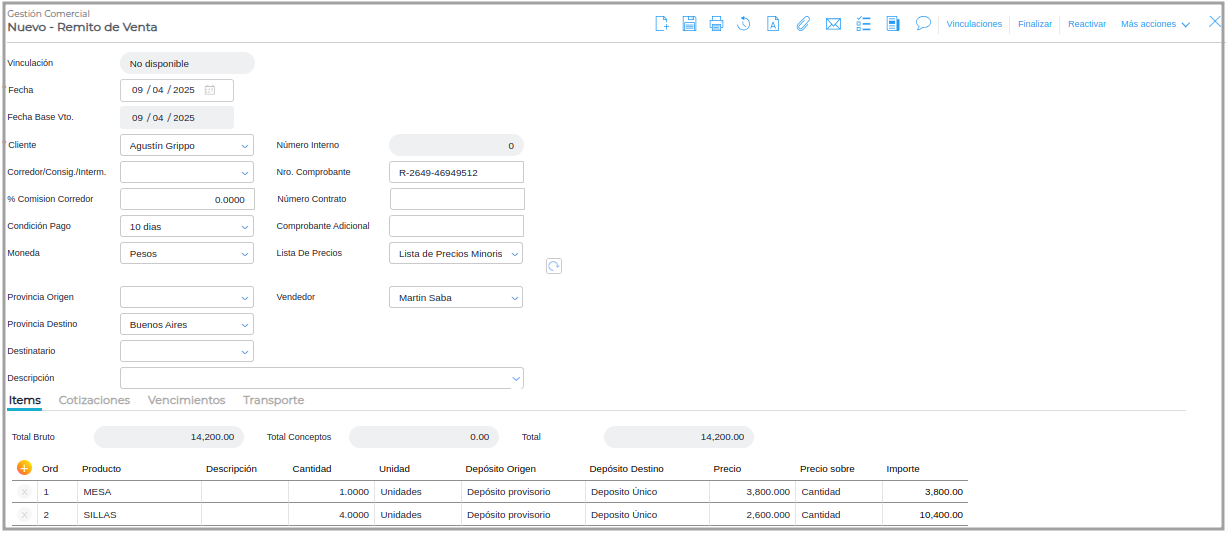The image size is (1228, 534).
Task: Click the Número Interno field
Action: click(456, 146)
